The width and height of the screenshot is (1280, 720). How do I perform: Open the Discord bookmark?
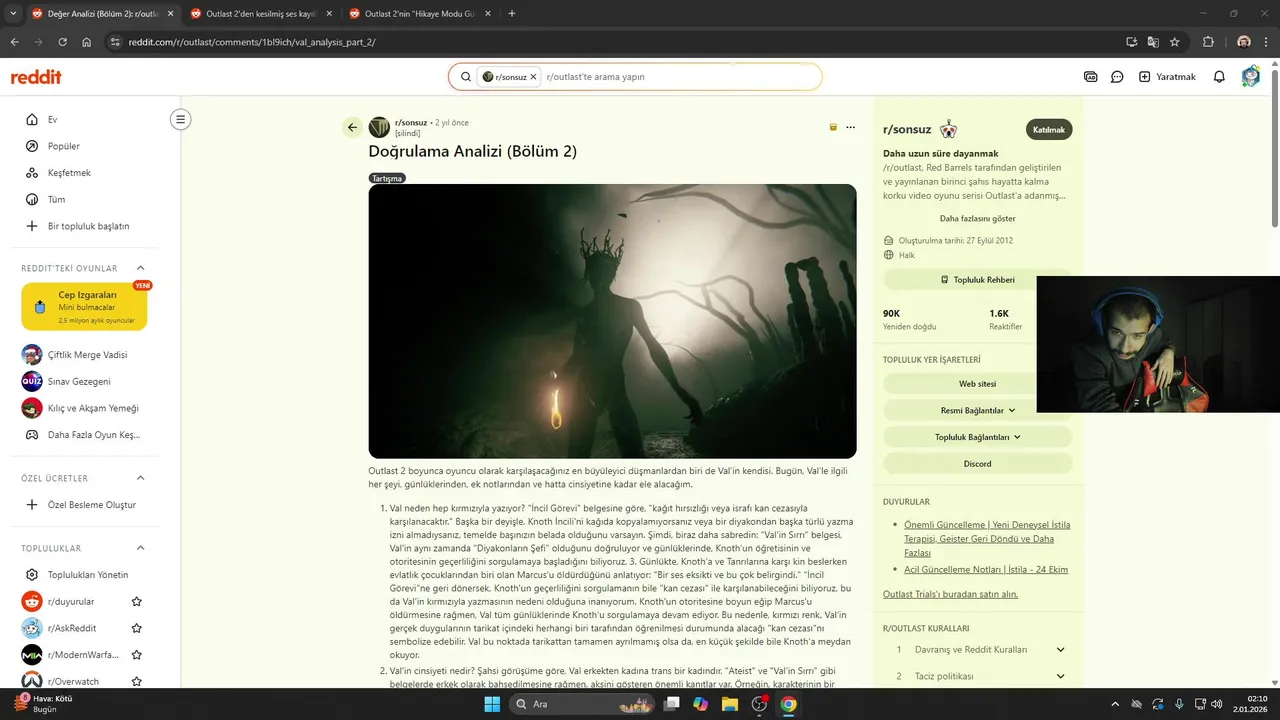[x=977, y=464]
